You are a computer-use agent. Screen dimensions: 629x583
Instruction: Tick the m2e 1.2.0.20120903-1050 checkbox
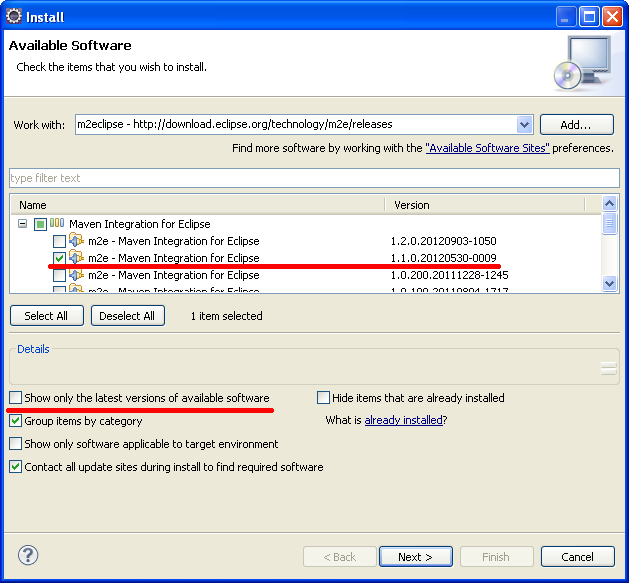click(59, 241)
